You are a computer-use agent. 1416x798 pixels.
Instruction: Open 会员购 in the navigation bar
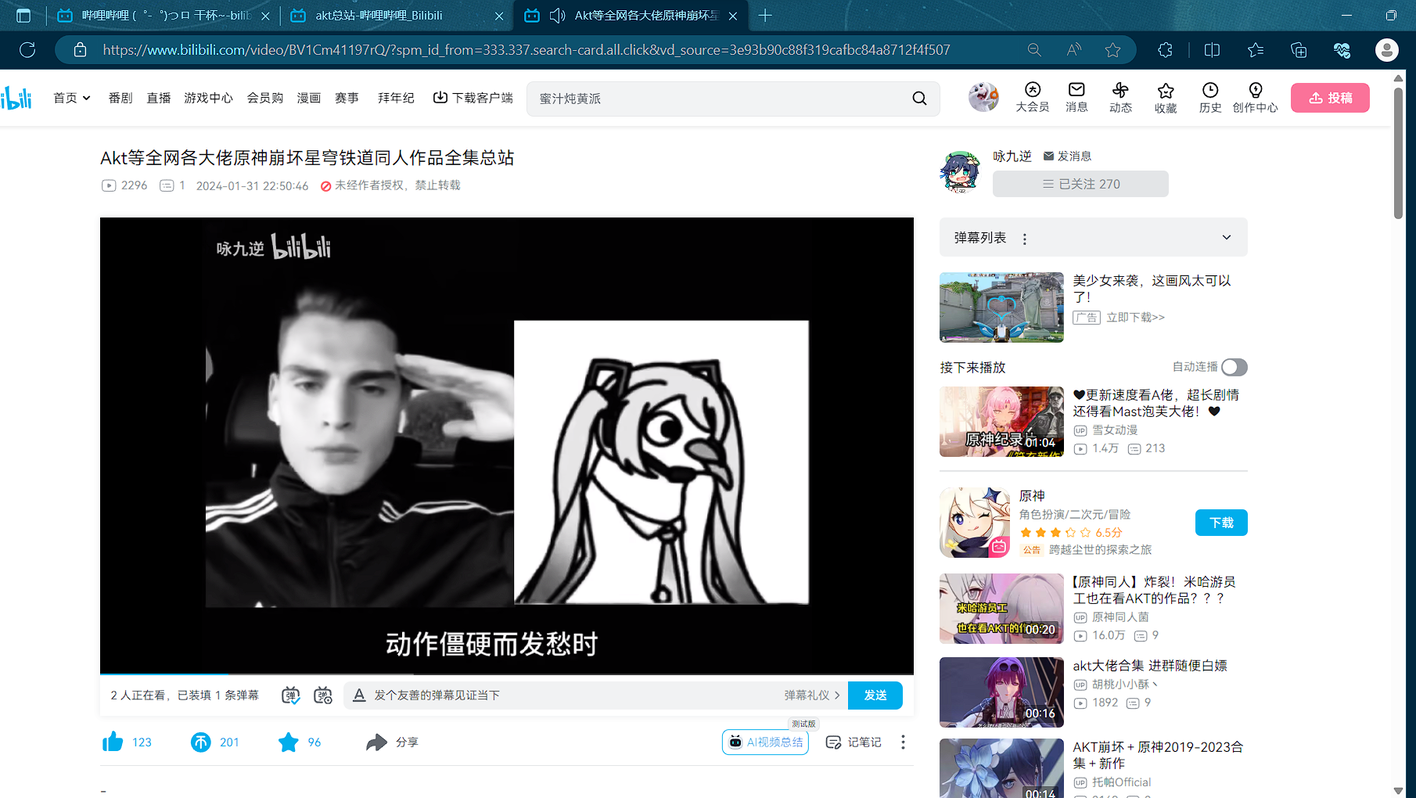click(265, 98)
